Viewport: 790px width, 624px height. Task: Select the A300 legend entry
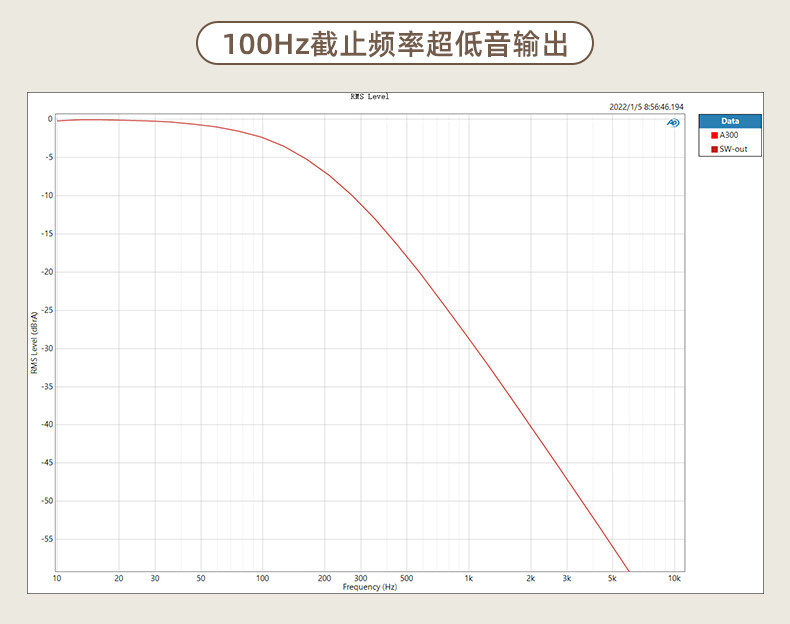[725, 135]
